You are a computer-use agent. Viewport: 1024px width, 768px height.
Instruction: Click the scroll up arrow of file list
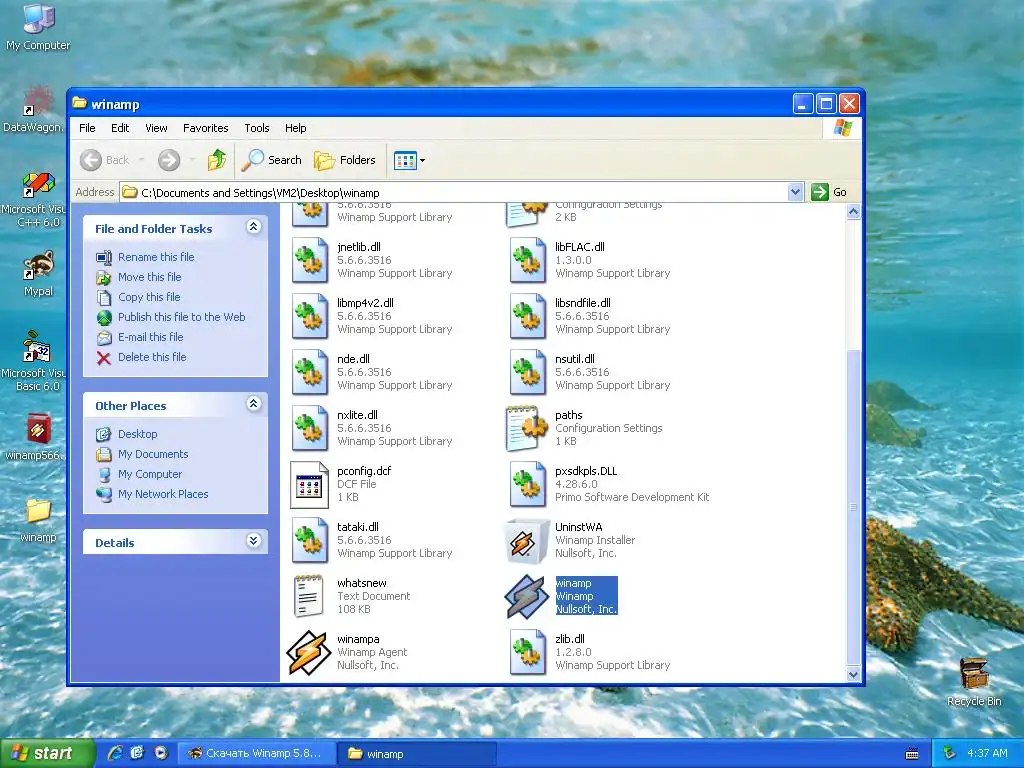click(853, 212)
